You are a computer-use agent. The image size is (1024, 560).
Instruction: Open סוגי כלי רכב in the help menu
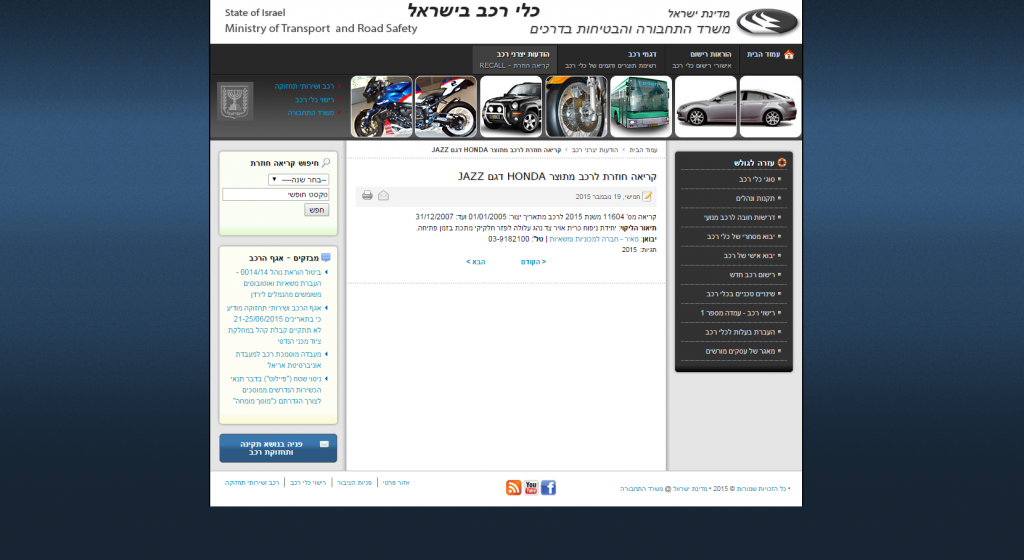757,179
